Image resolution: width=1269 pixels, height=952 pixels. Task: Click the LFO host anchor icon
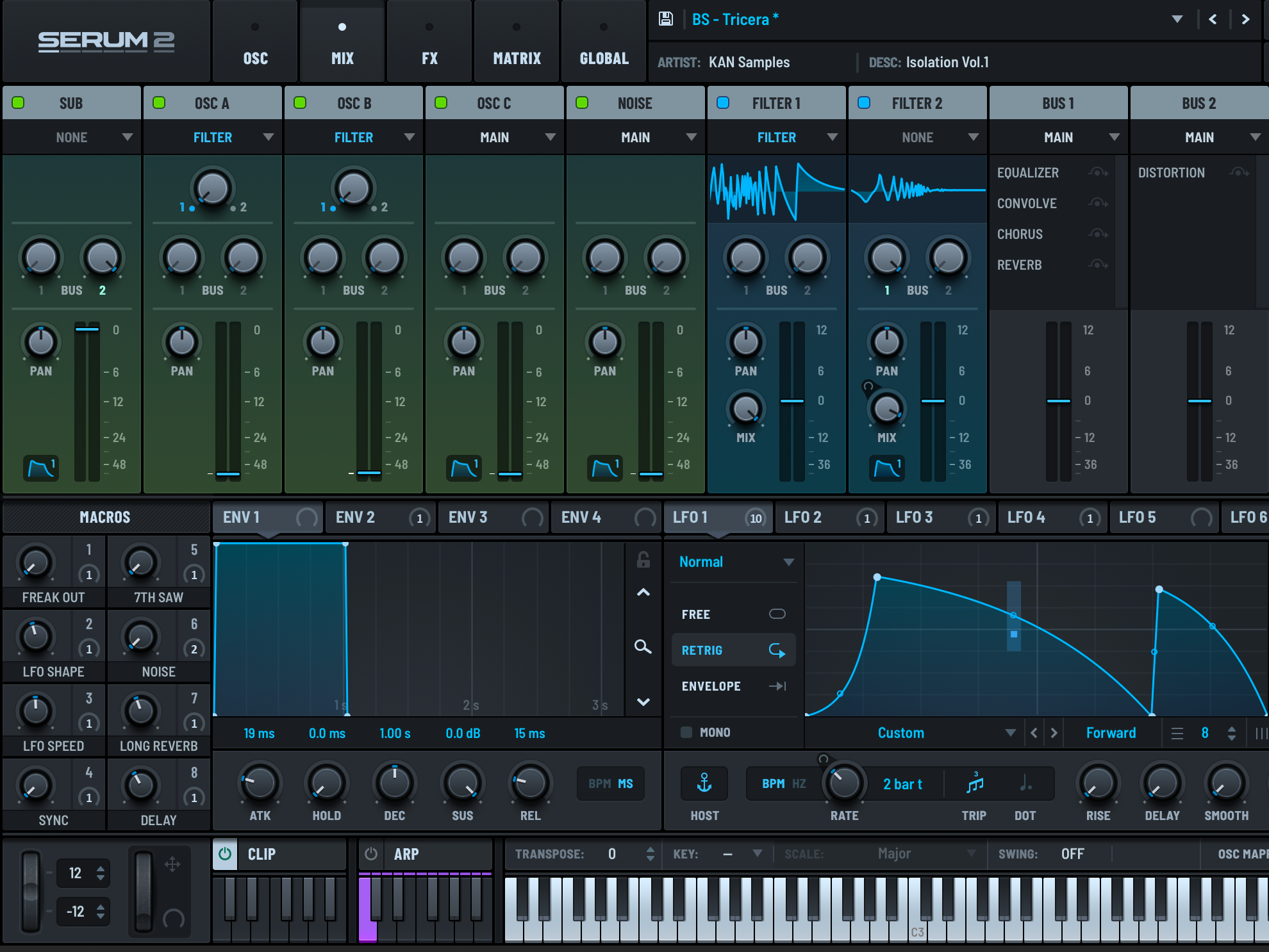(704, 783)
